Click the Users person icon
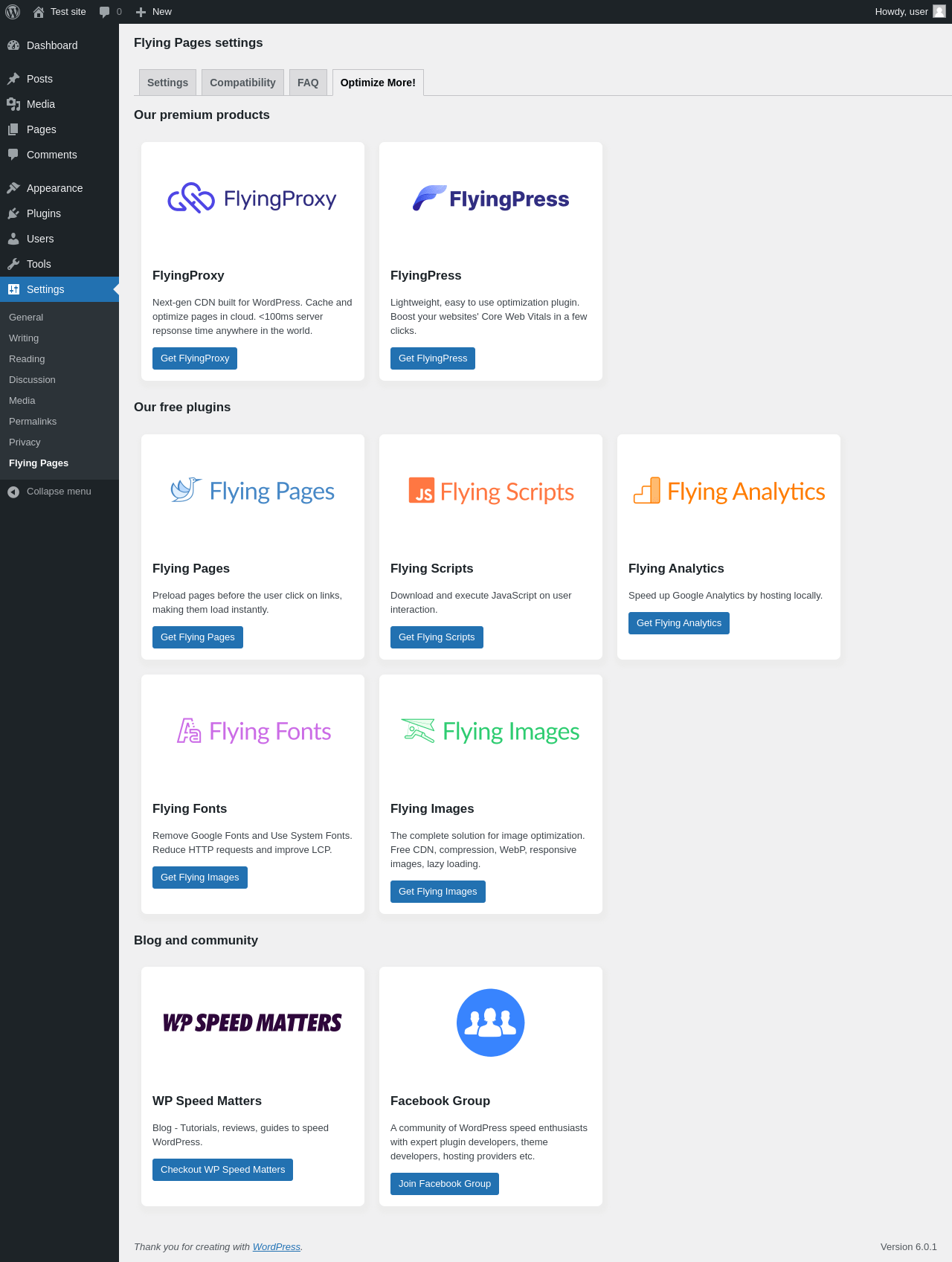This screenshot has height=1262, width=952. tap(13, 239)
